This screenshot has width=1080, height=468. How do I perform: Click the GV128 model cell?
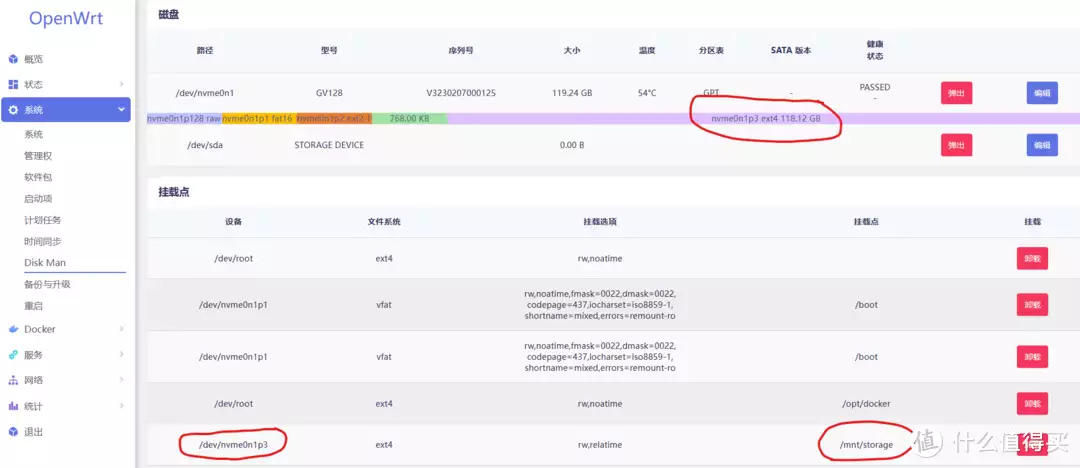329,92
